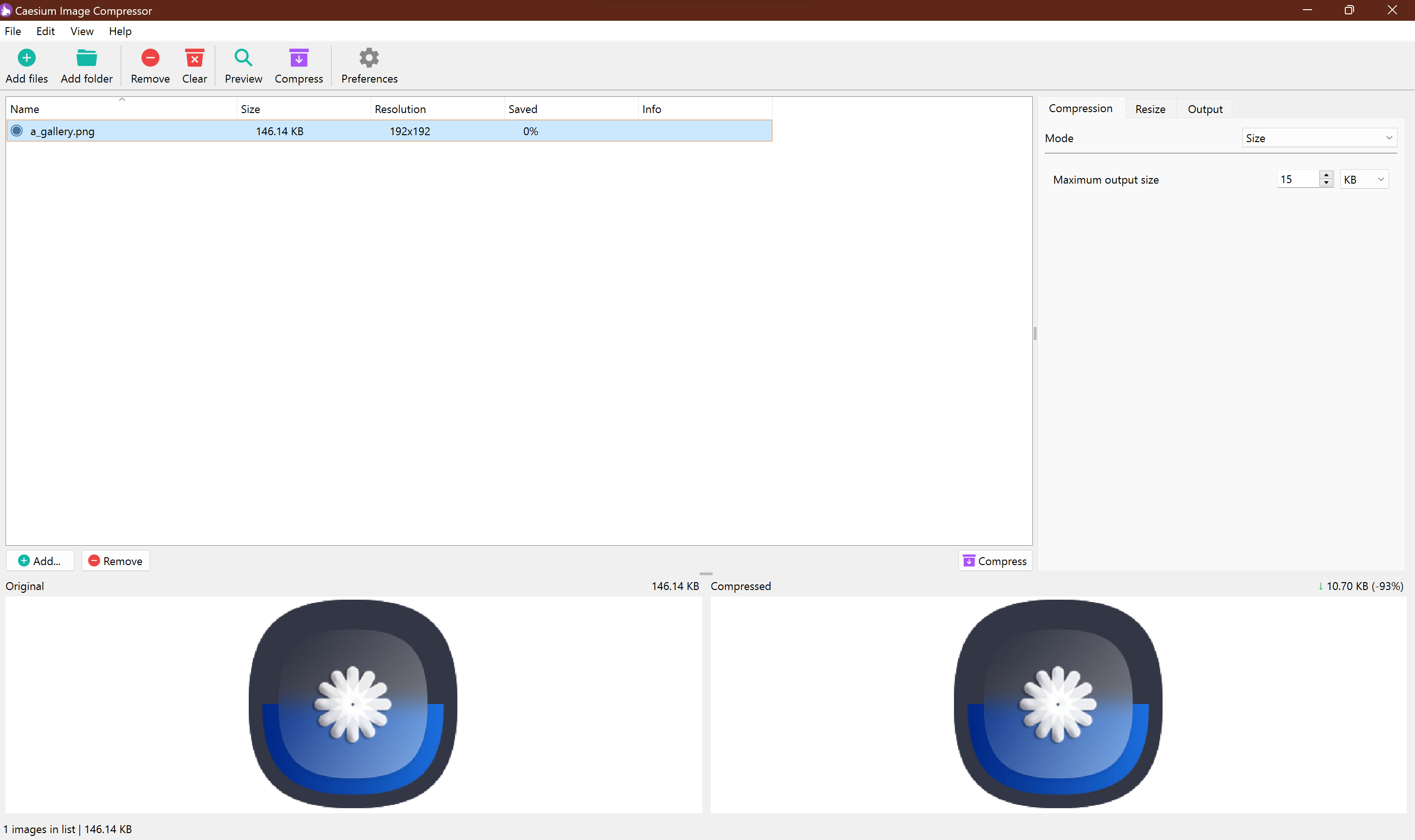
Task: Expand the Mode dropdown showing Size
Action: tap(1319, 138)
